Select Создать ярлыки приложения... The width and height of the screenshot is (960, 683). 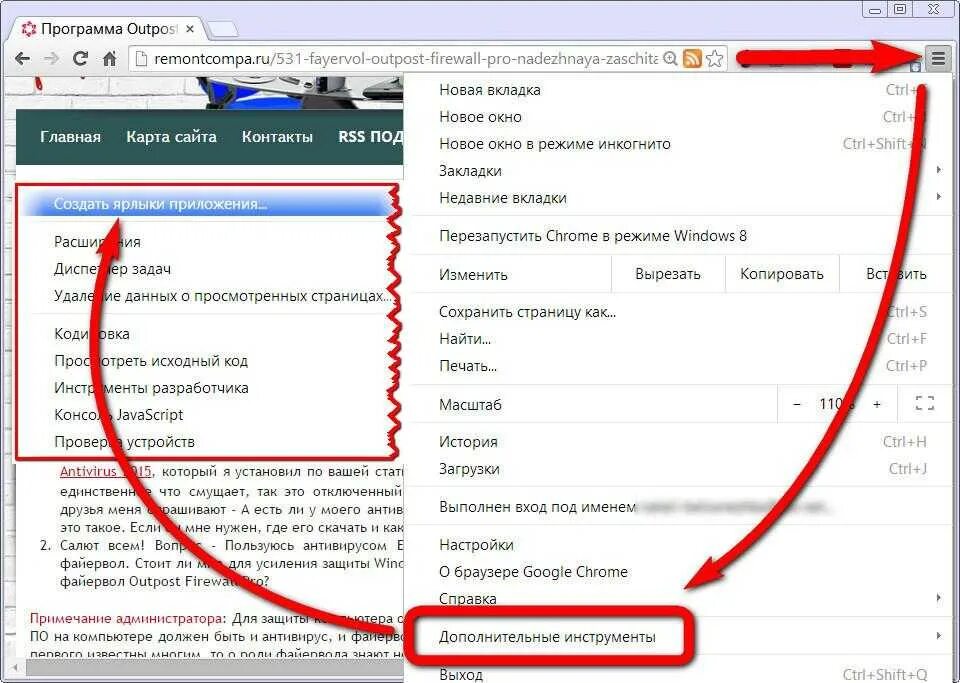206,204
